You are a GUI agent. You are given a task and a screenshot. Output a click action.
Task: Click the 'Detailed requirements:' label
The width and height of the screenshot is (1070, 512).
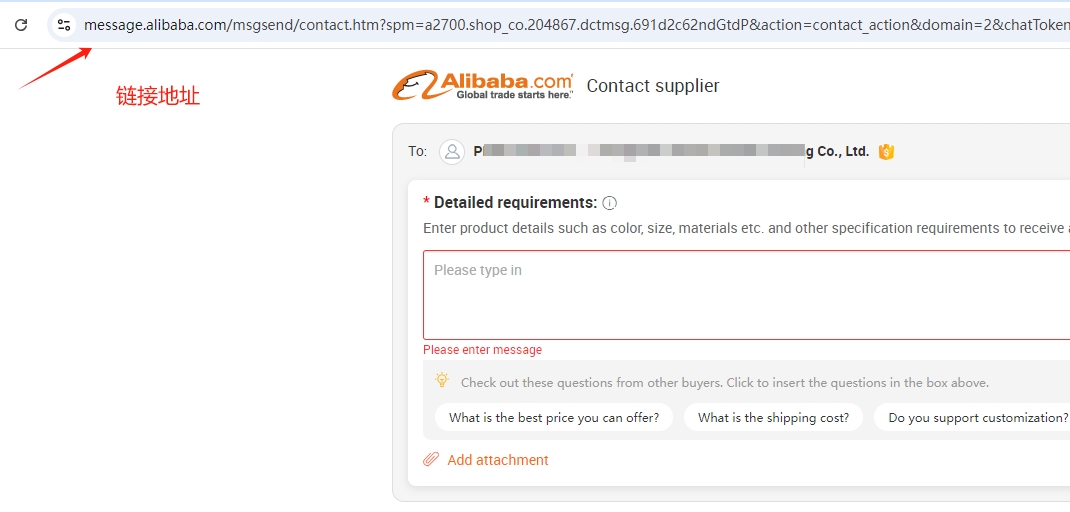coord(515,203)
